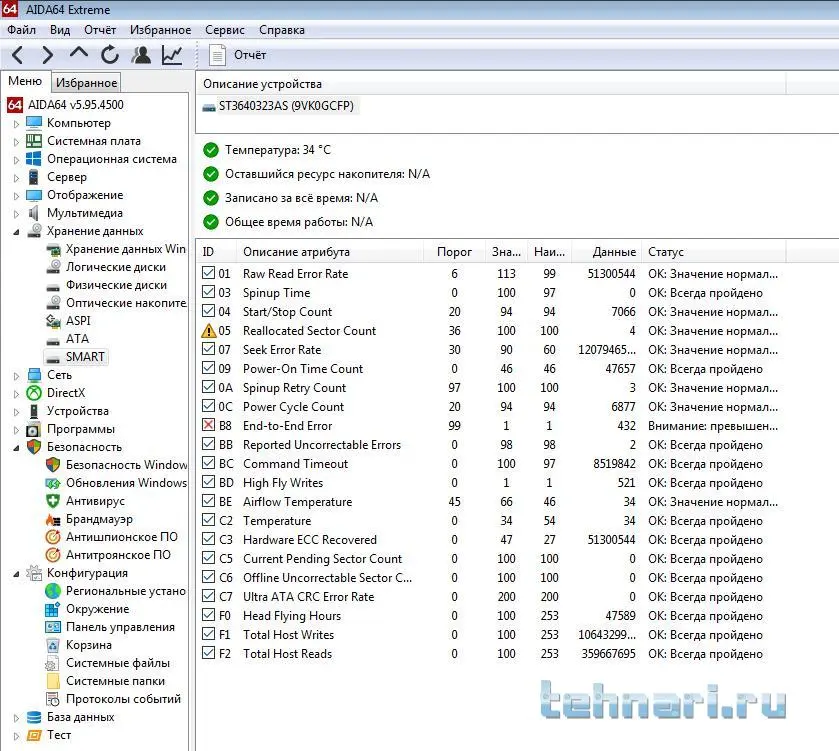Click the Forward navigation arrow

tap(48, 55)
